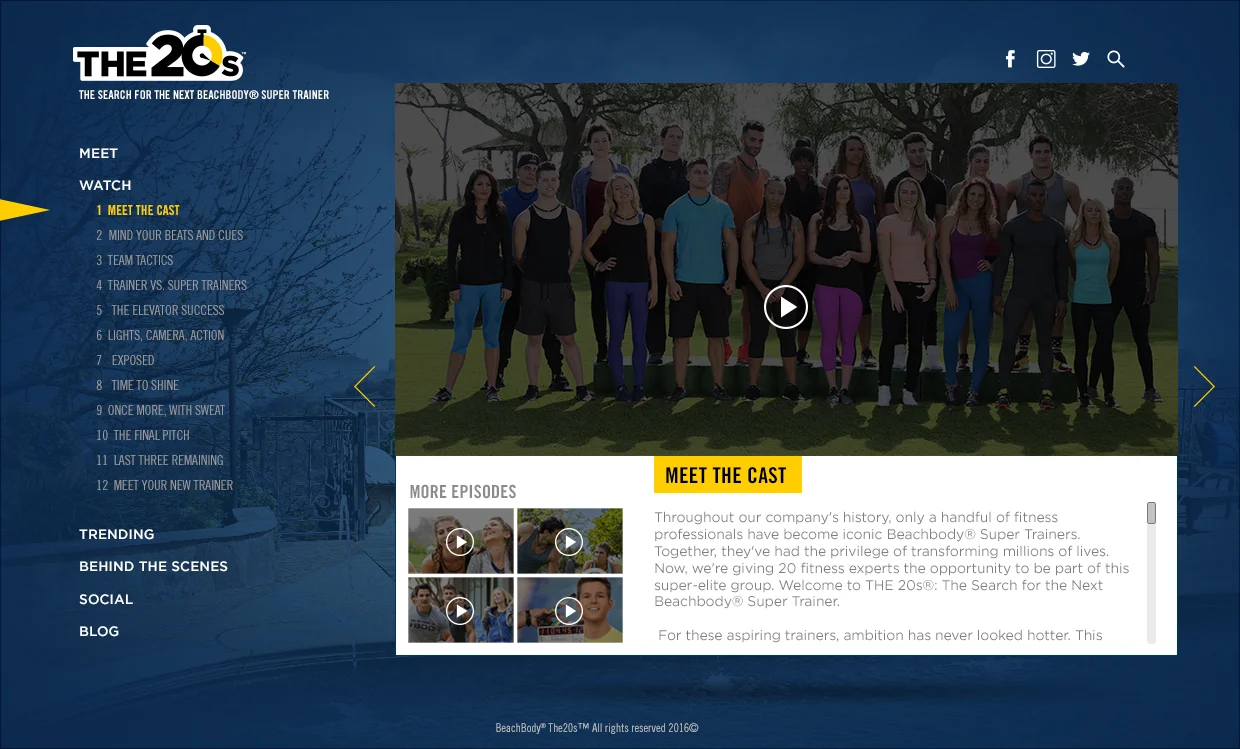
Task: Select episode 11 Last Three Remaining
Action: (x=160, y=460)
